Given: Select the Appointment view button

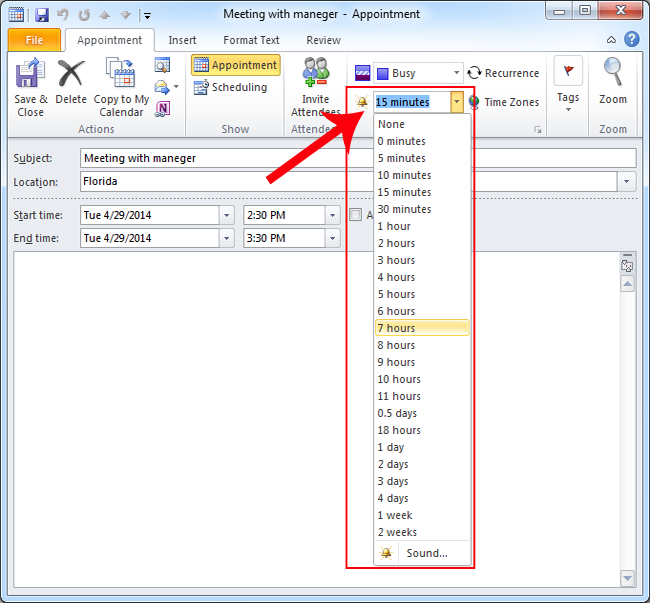Looking at the screenshot, I should pyautogui.click(x=235, y=65).
